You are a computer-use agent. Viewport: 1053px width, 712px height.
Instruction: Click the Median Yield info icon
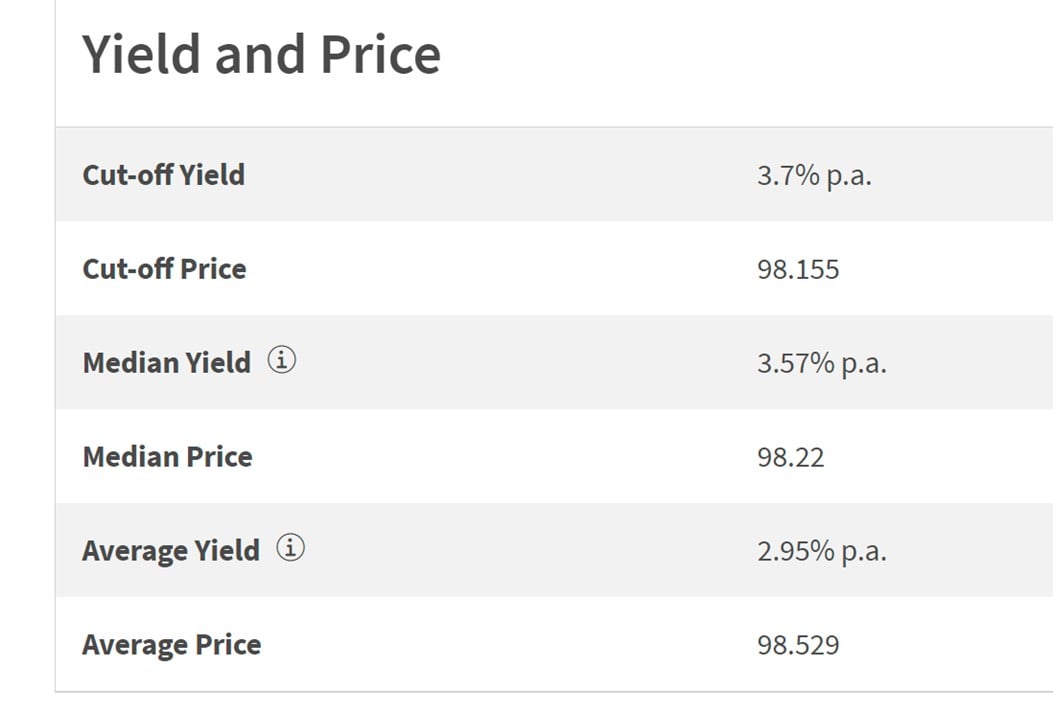281,360
